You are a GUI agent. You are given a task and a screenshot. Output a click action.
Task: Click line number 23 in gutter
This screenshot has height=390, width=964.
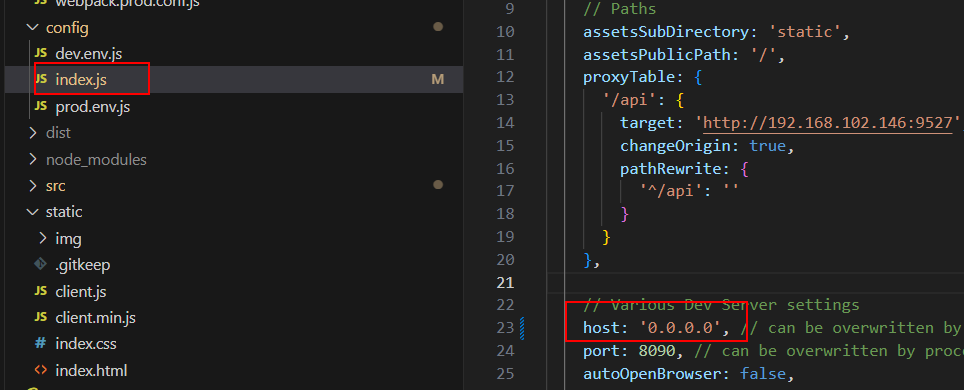pyautogui.click(x=505, y=328)
